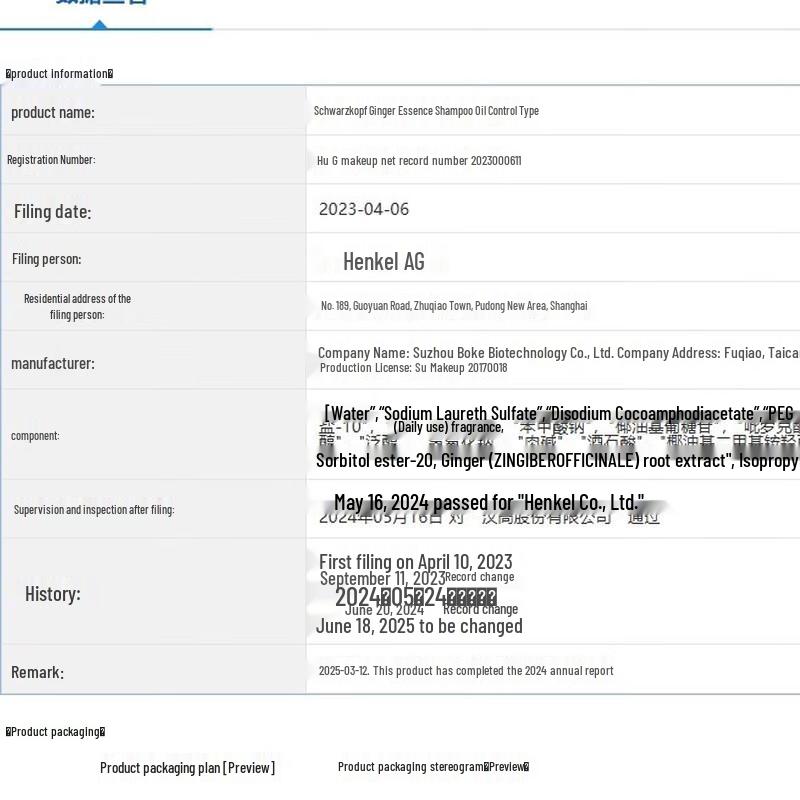Click the Product packaging section heading
Image resolution: width=800 pixels, height=800 pixels.
(55, 731)
